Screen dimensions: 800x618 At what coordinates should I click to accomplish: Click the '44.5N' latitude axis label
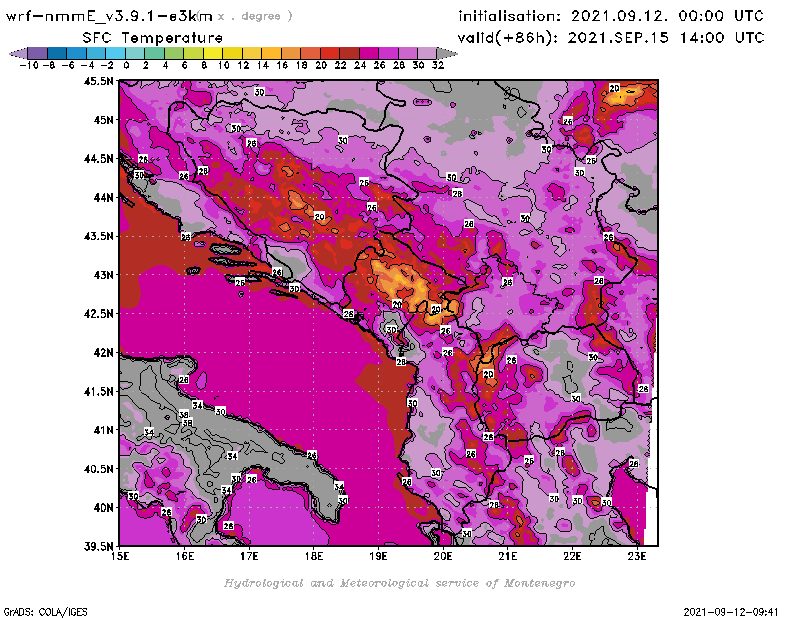98,159
